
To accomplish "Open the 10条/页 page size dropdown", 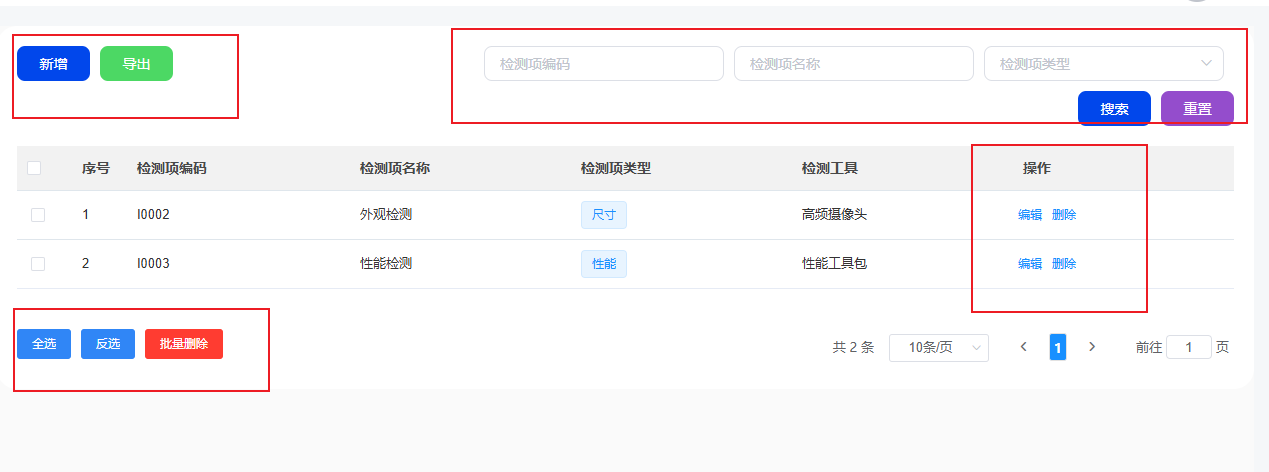I will (938, 348).
